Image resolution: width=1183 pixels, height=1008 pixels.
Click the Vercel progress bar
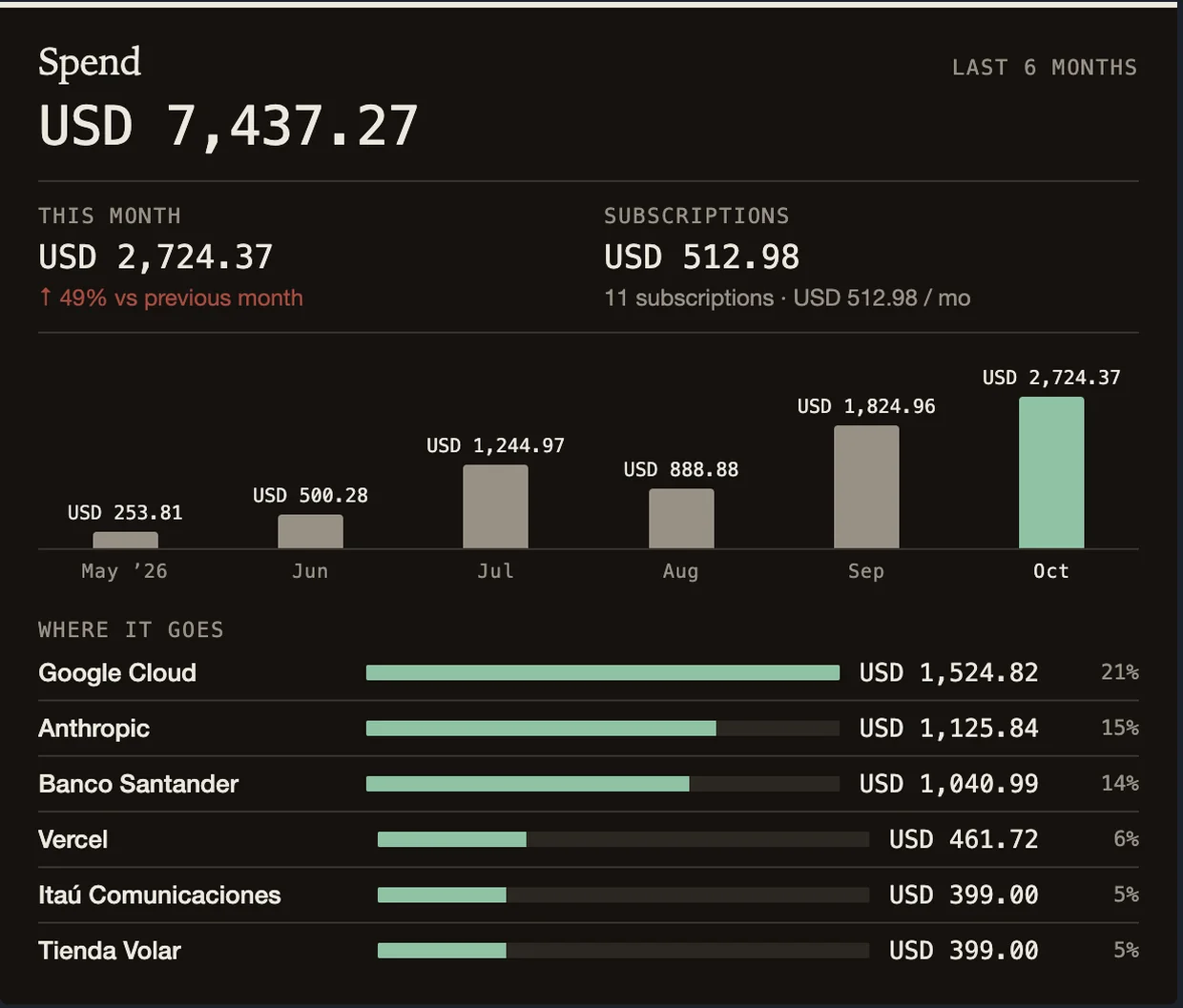(624, 839)
